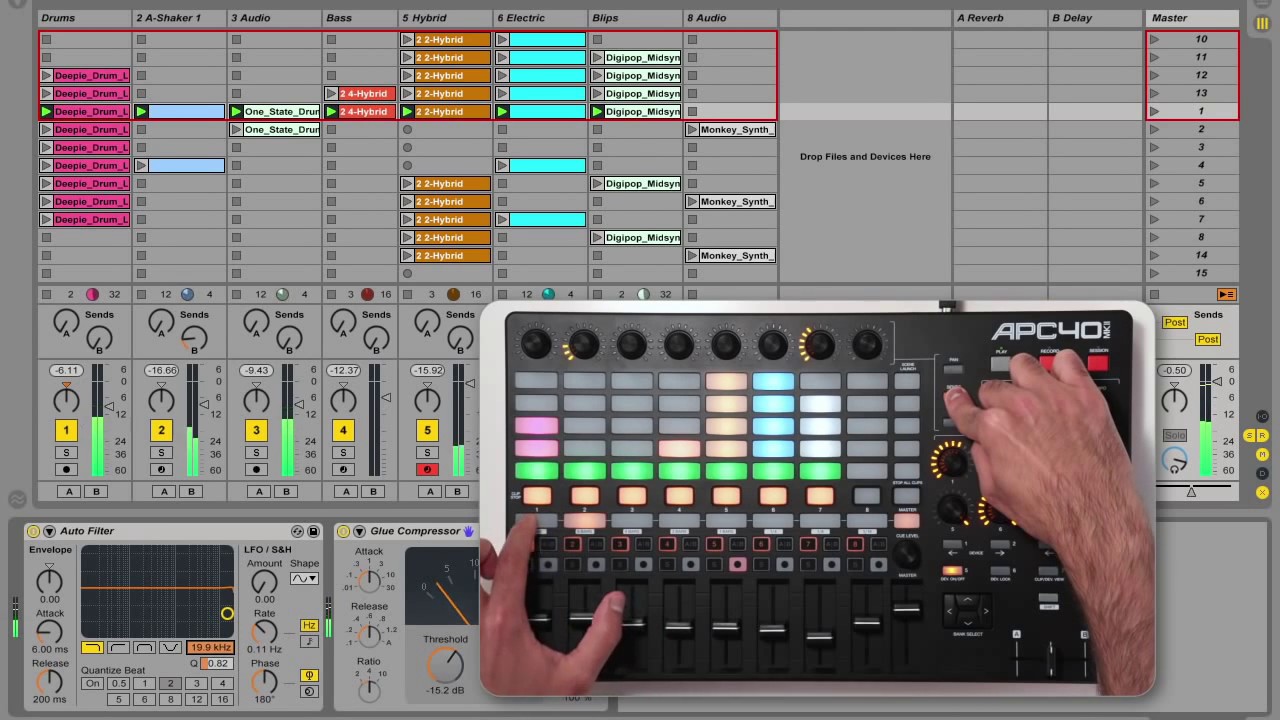Disarm the red record button on track 5
This screenshot has width=1280, height=720.
427,470
